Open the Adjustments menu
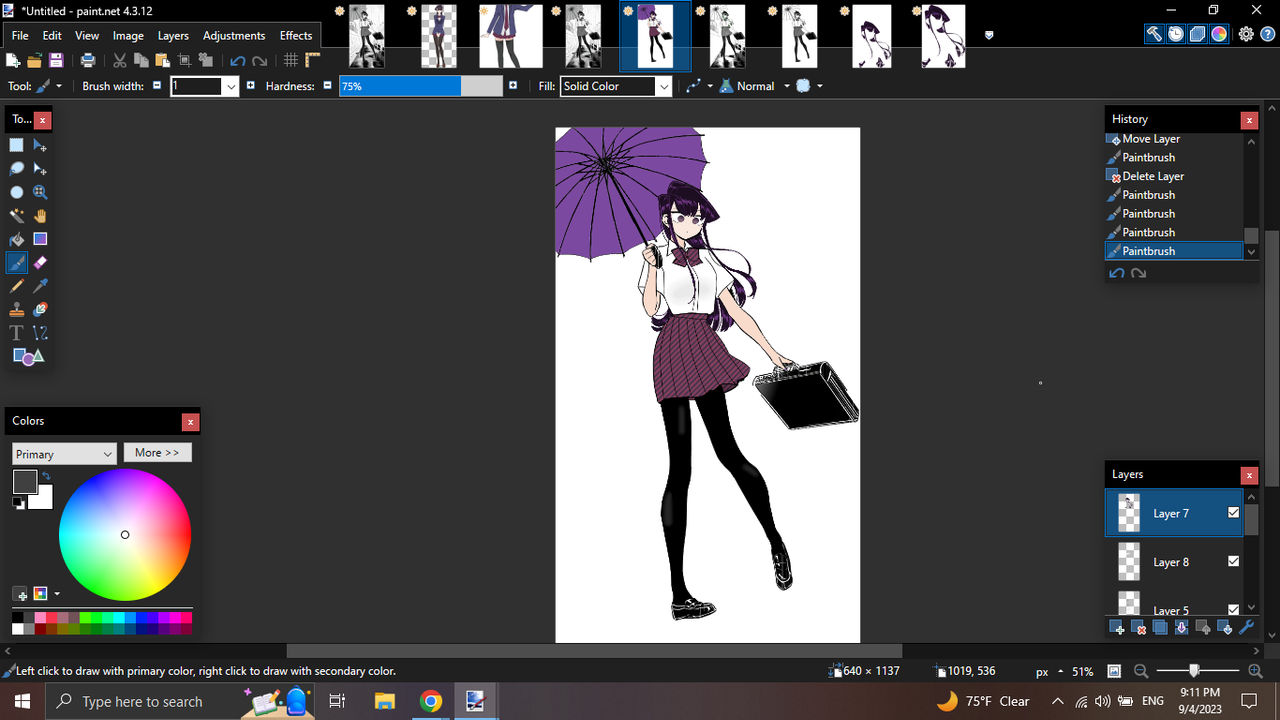The width and height of the screenshot is (1280, 720). click(x=233, y=35)
